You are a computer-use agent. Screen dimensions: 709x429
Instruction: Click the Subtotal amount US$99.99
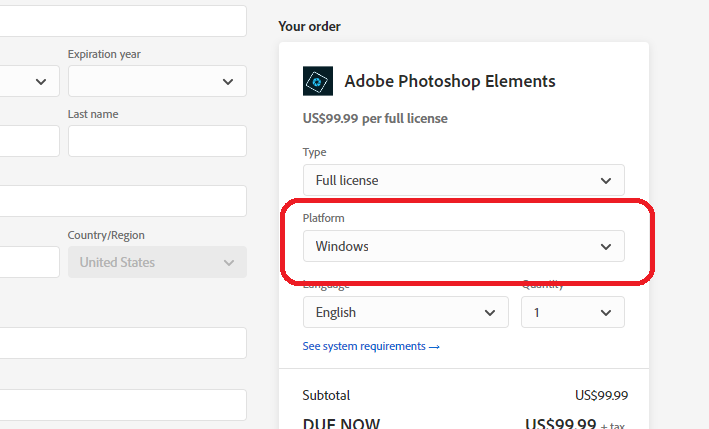click(601, 395)
